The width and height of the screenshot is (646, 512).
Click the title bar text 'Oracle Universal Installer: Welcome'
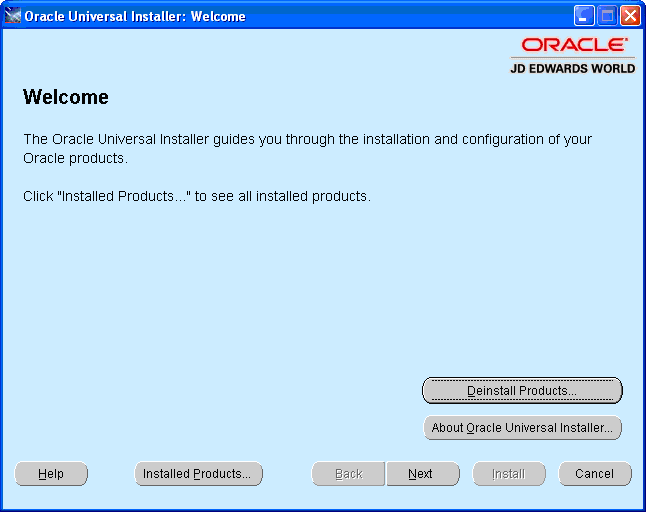(x=135, y=16)
